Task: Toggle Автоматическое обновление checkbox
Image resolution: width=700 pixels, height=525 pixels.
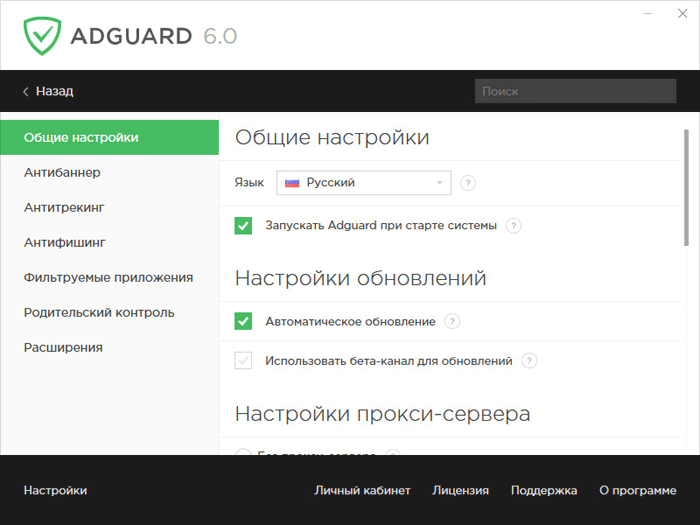Action: coord(243,321)
